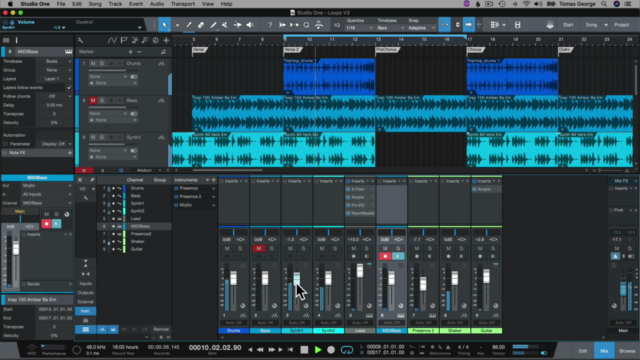Select the Eraser tool
Viewport: 640px width, 360px height.
[x=201, y=25]
